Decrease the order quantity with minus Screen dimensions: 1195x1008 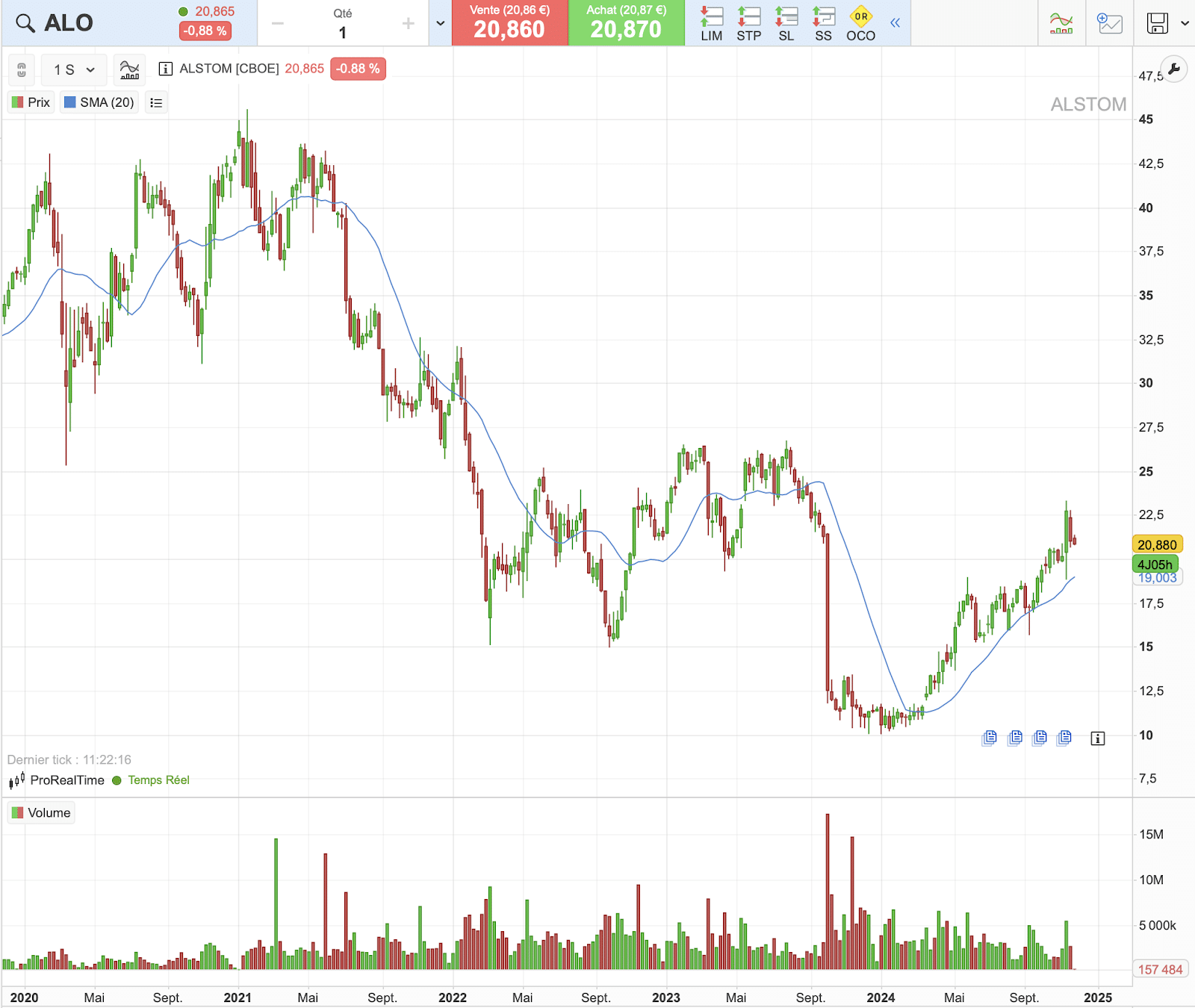tap(278, 24)
